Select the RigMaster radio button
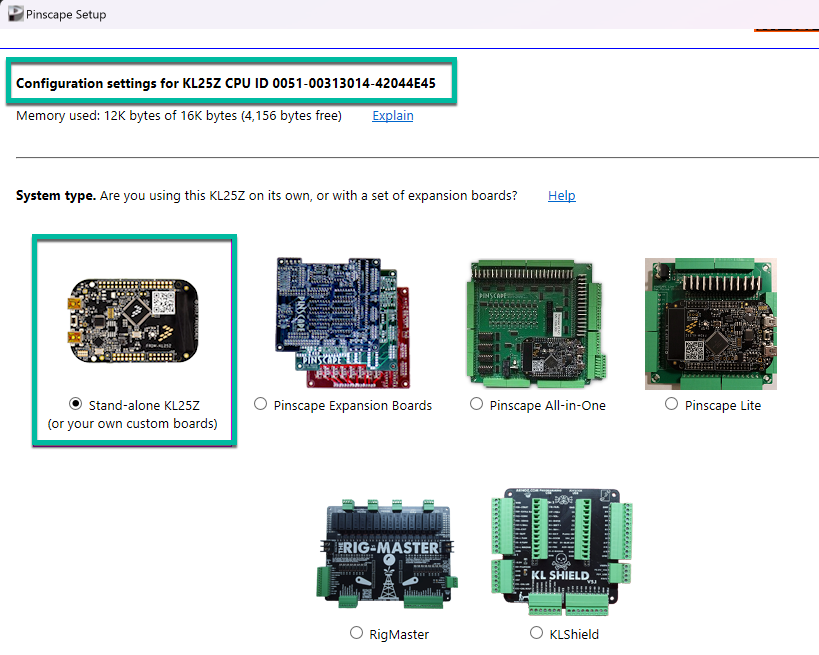819x655 pixels. (x=357, y=633)
